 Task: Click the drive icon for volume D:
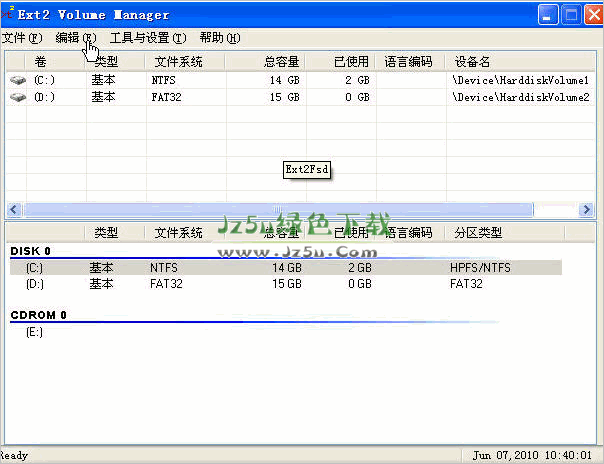coord(18,97)
